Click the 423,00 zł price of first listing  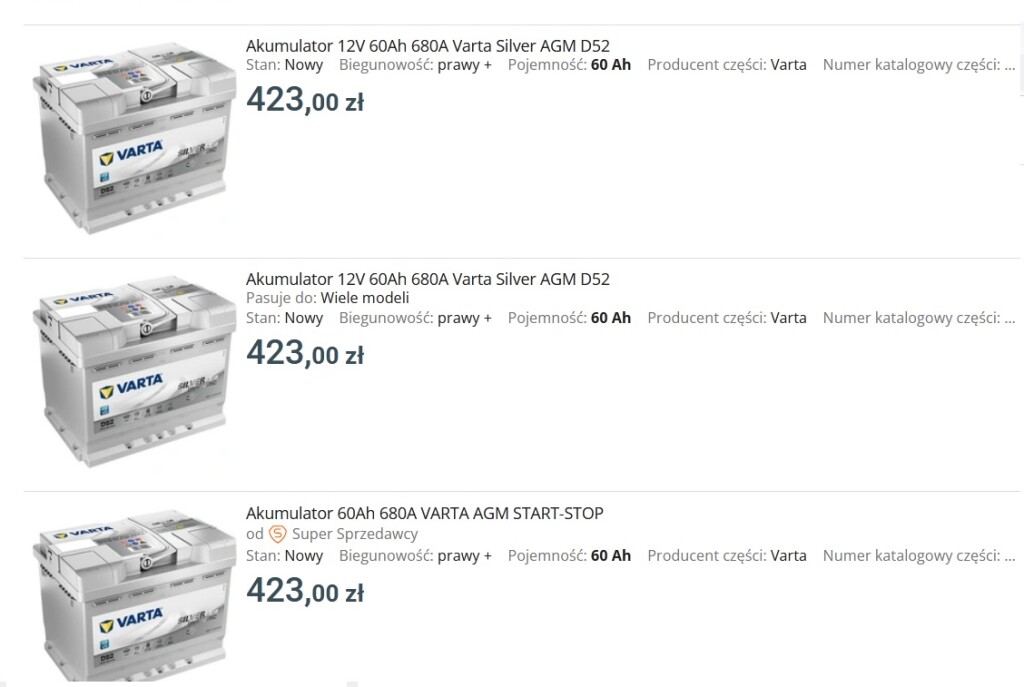point(305,100)
